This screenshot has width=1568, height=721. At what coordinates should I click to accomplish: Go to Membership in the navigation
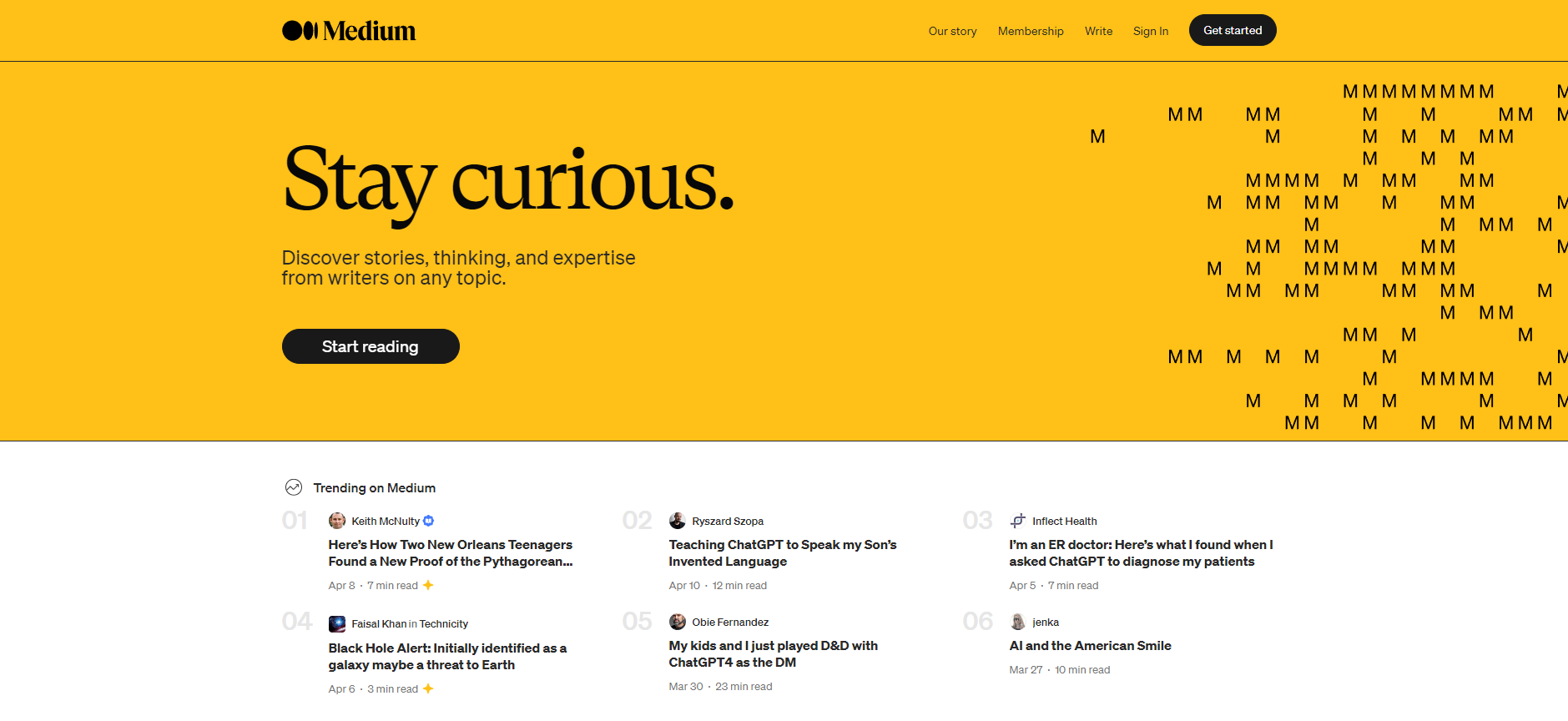coord(1031,31)
